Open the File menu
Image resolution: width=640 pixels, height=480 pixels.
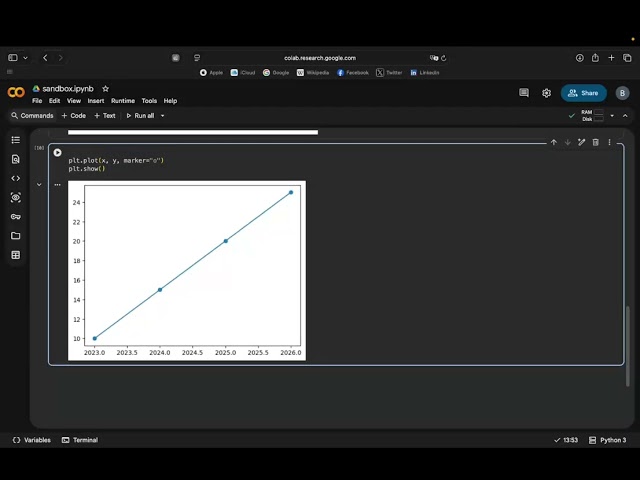click(37, 101)
